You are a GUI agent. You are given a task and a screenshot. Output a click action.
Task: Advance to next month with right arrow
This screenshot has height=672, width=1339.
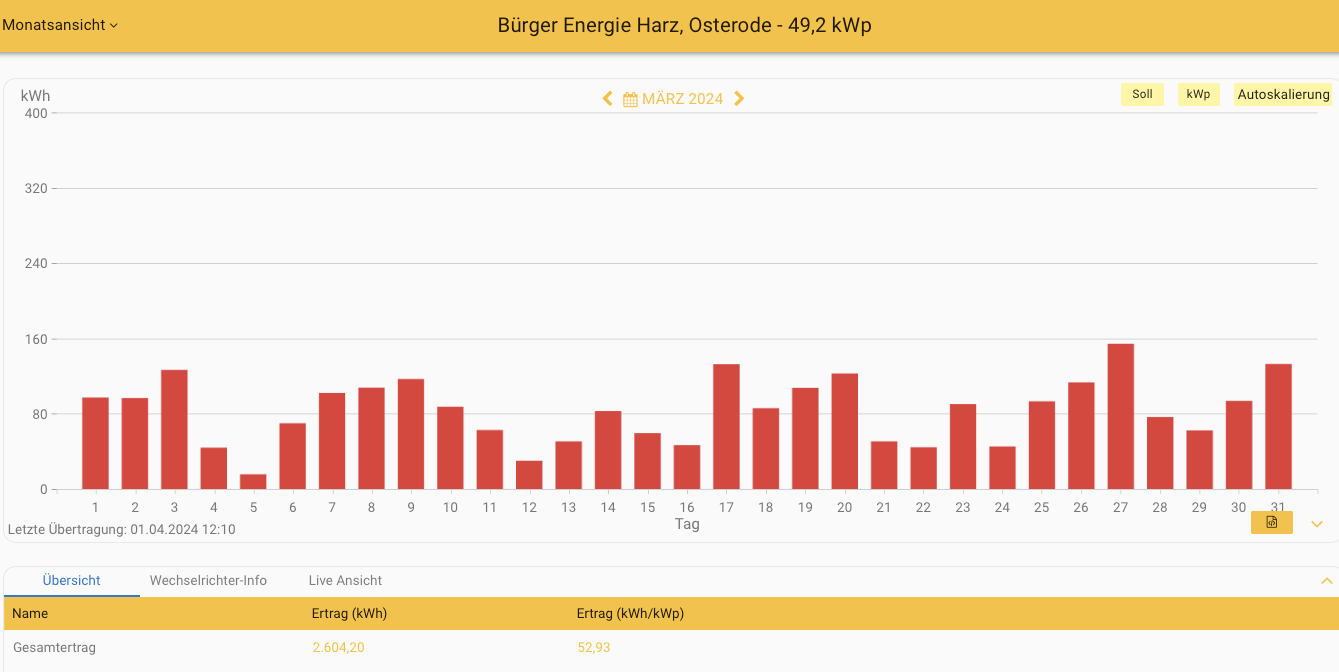[x=739, y=98]
